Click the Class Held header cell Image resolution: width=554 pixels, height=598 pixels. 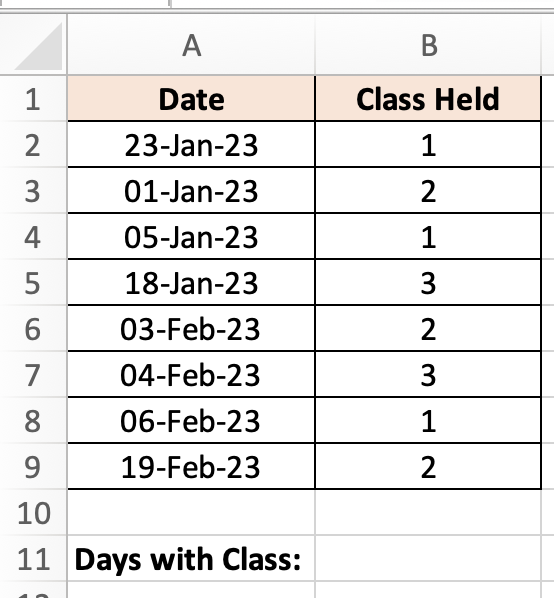[428, 99]
